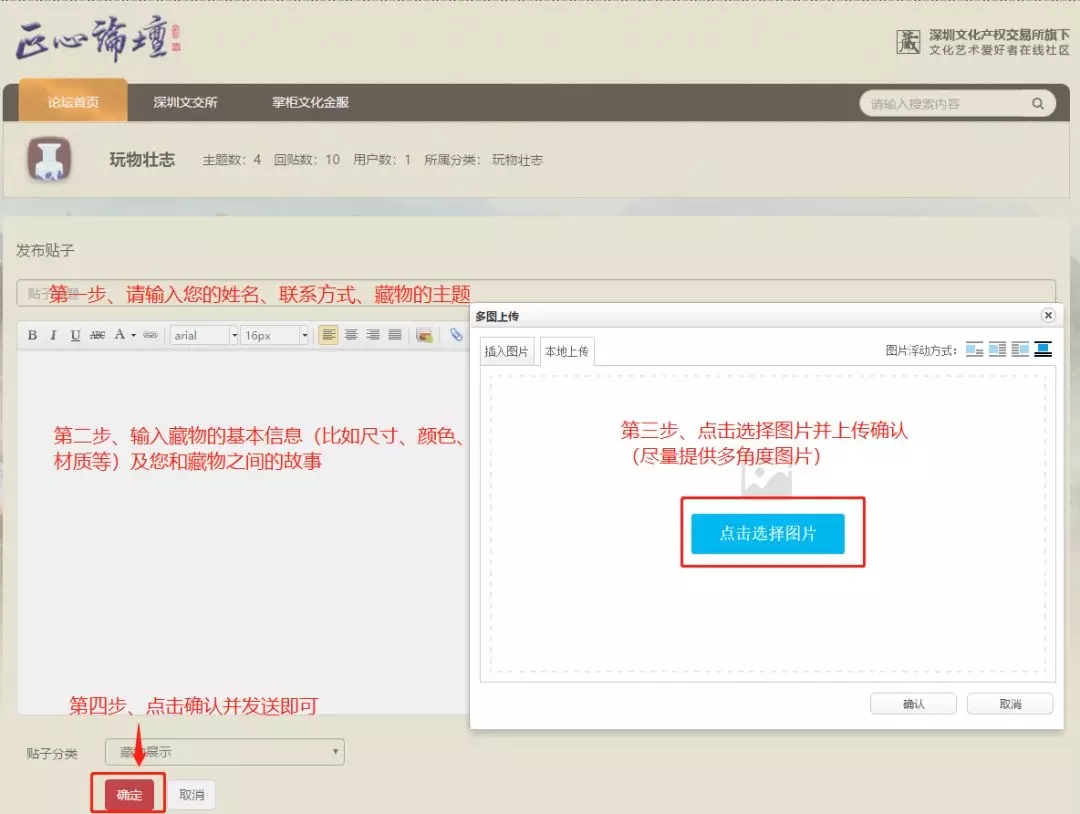Screen dimensions: 1080x814
Task: Choose the centered image float option
Action: pyautogui.click(x=1043, y=349)
